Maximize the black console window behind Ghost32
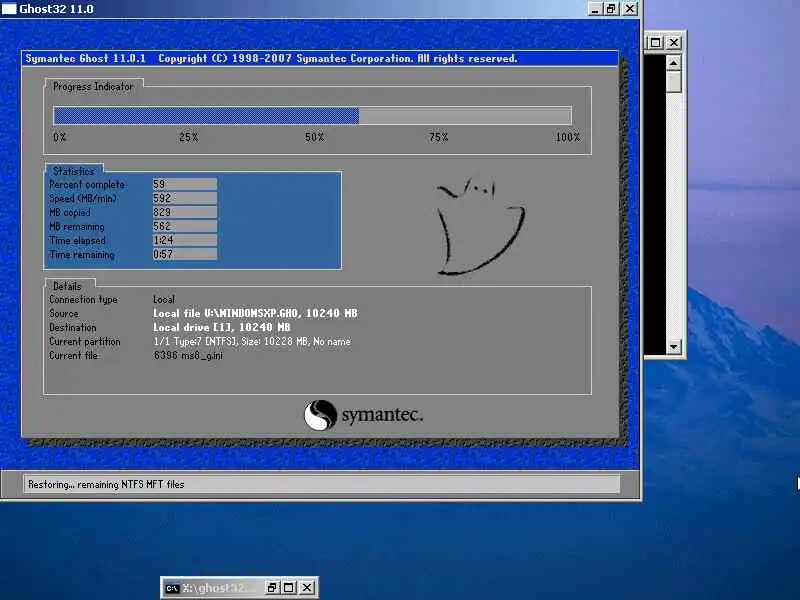The width and height of the screenshot is (800, 600). 656,42
